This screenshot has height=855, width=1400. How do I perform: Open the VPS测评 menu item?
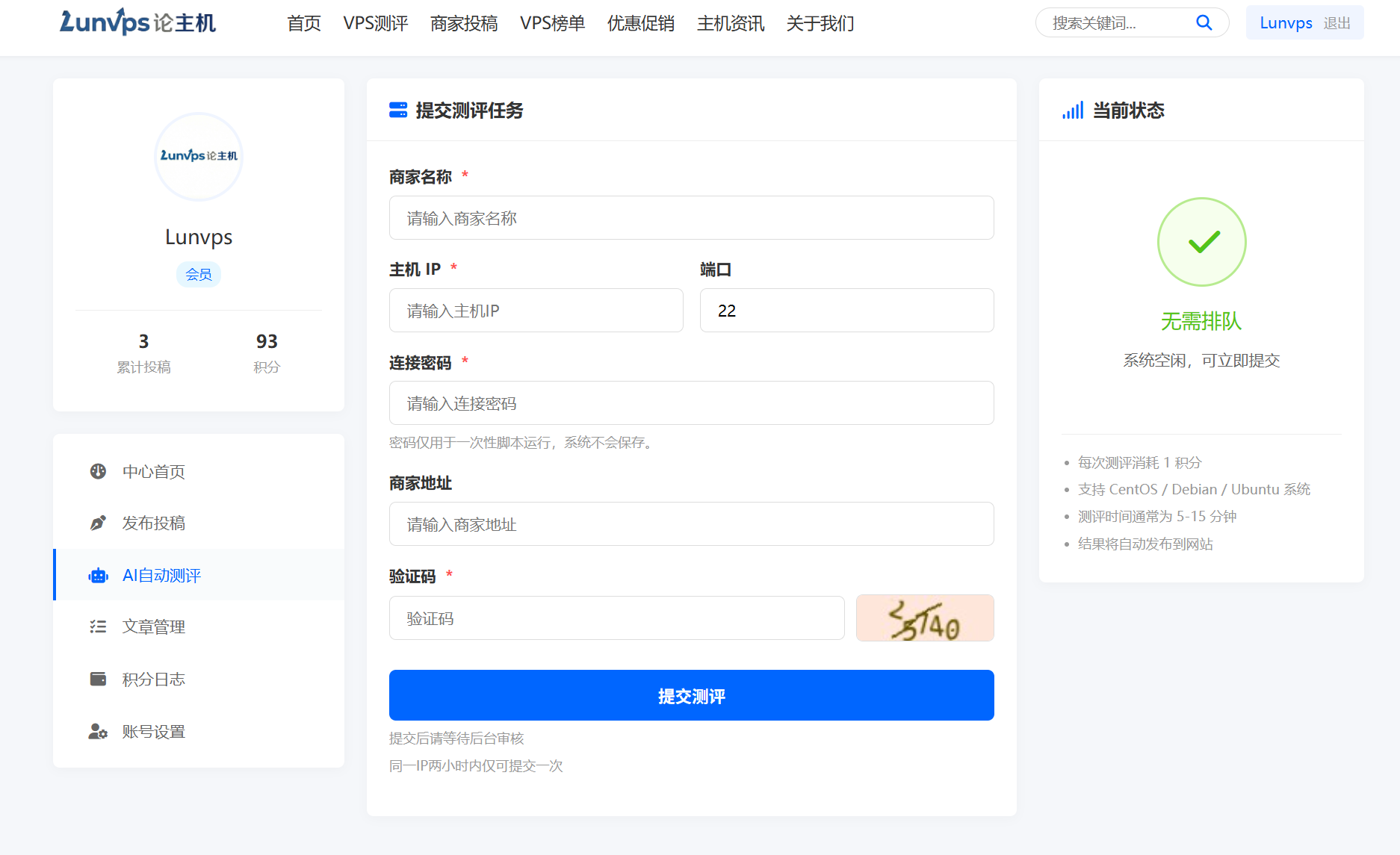pyautogui.click(x=375, y=23)
